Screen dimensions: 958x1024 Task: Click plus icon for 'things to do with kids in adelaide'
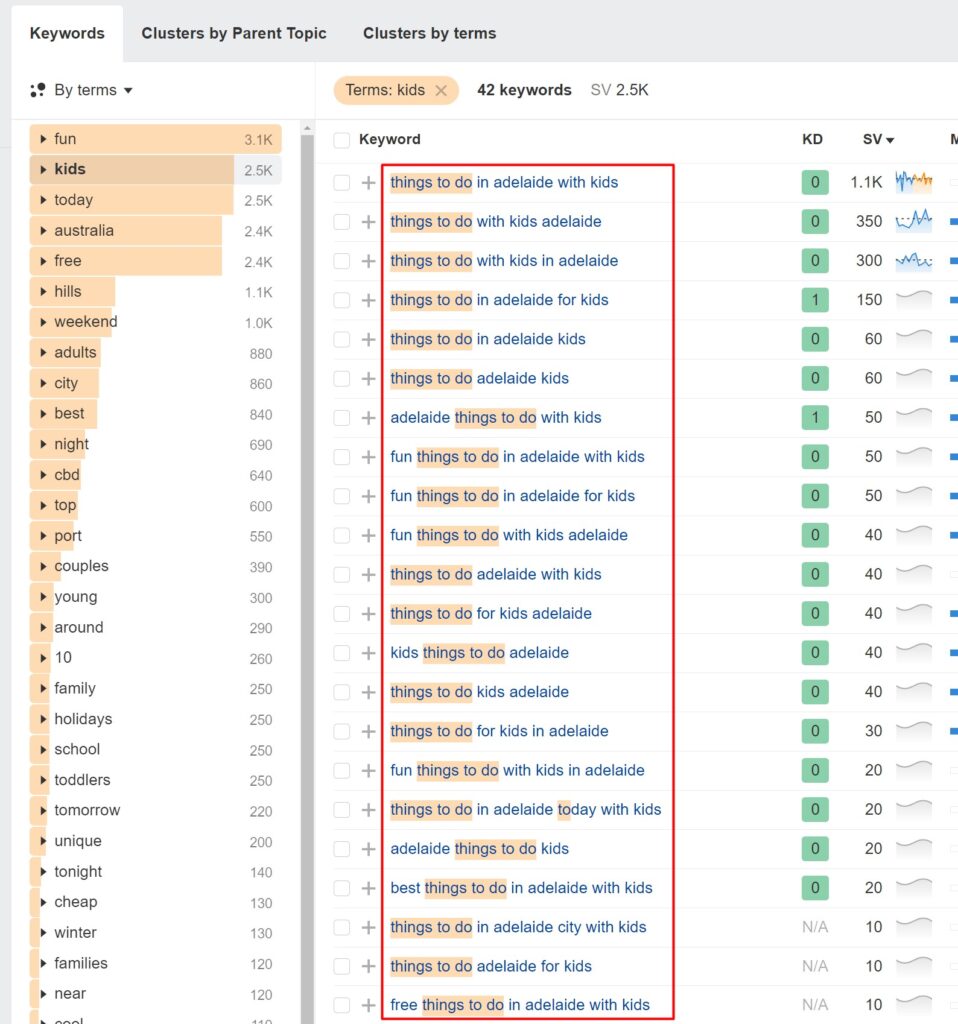pos(368,261)
